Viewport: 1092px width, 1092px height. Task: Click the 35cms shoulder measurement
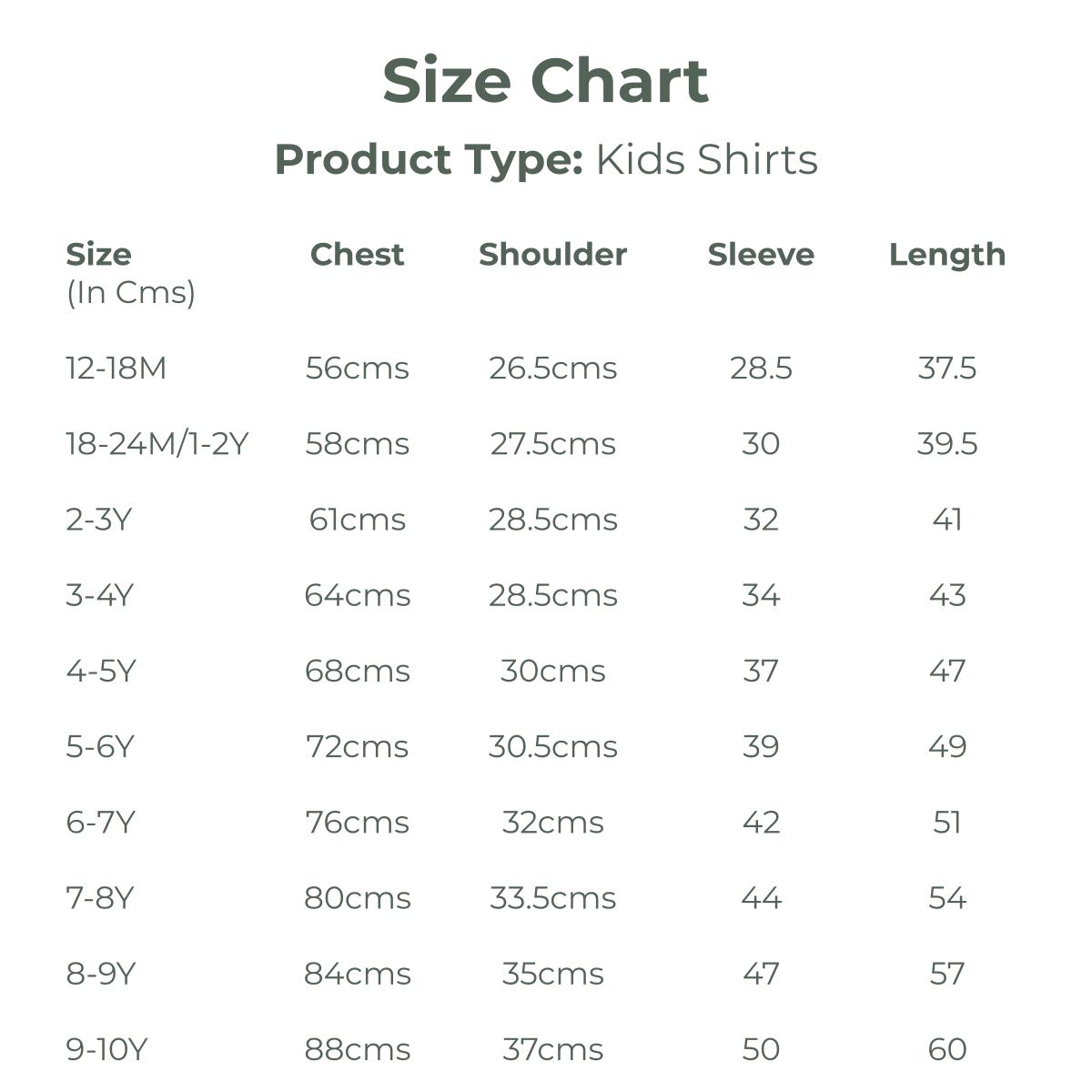click(x=552, y=974)
